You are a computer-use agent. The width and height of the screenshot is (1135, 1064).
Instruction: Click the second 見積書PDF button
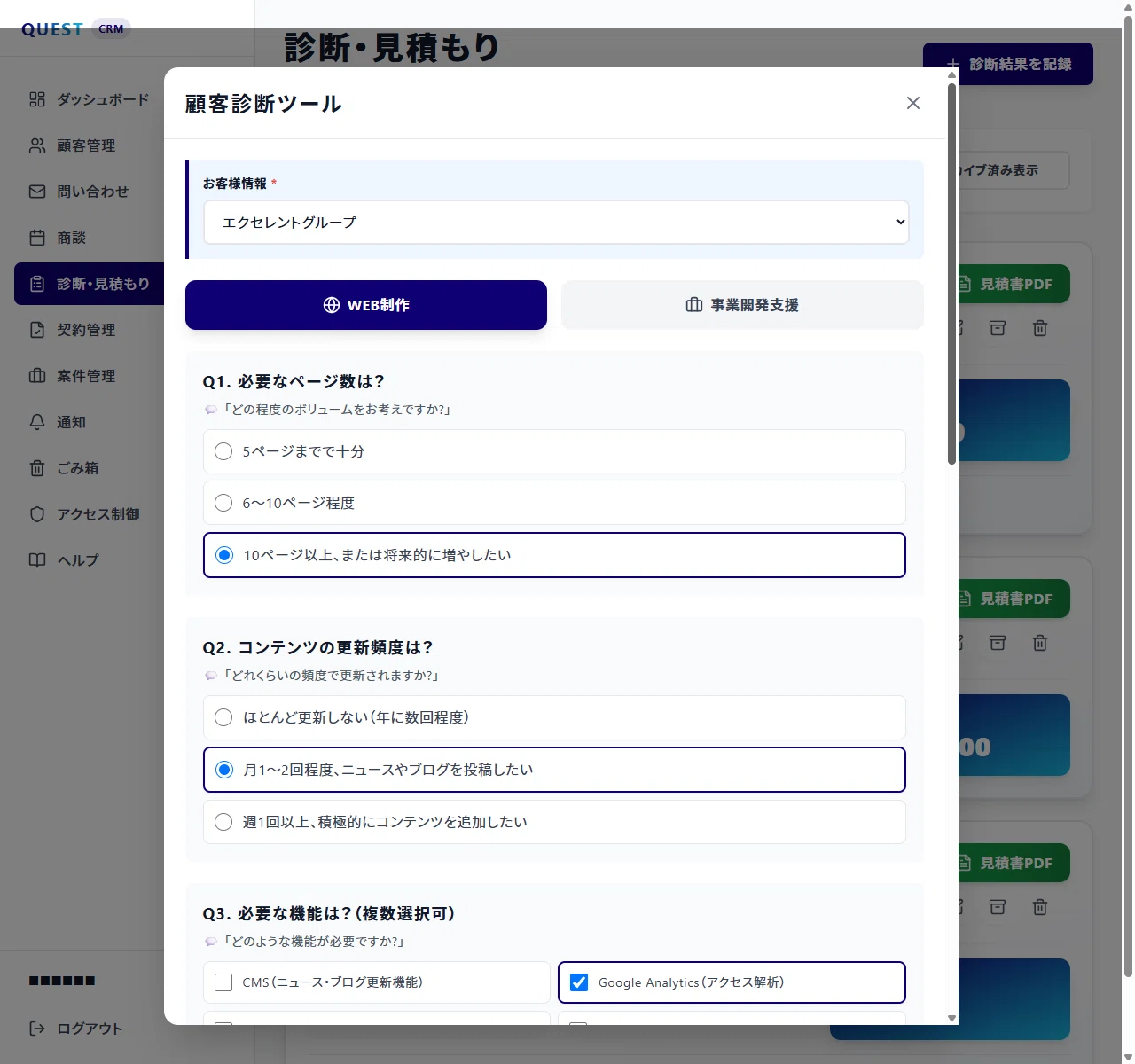tap(1014, 598)
